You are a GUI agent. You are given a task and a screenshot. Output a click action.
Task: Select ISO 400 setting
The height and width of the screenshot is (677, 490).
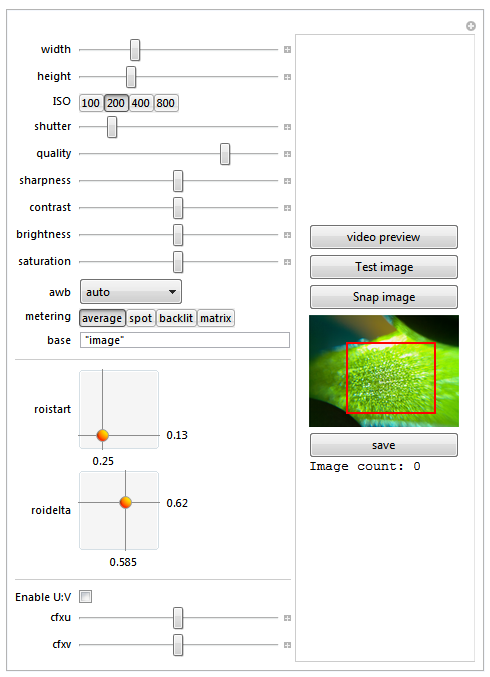[x=141, y=103]
